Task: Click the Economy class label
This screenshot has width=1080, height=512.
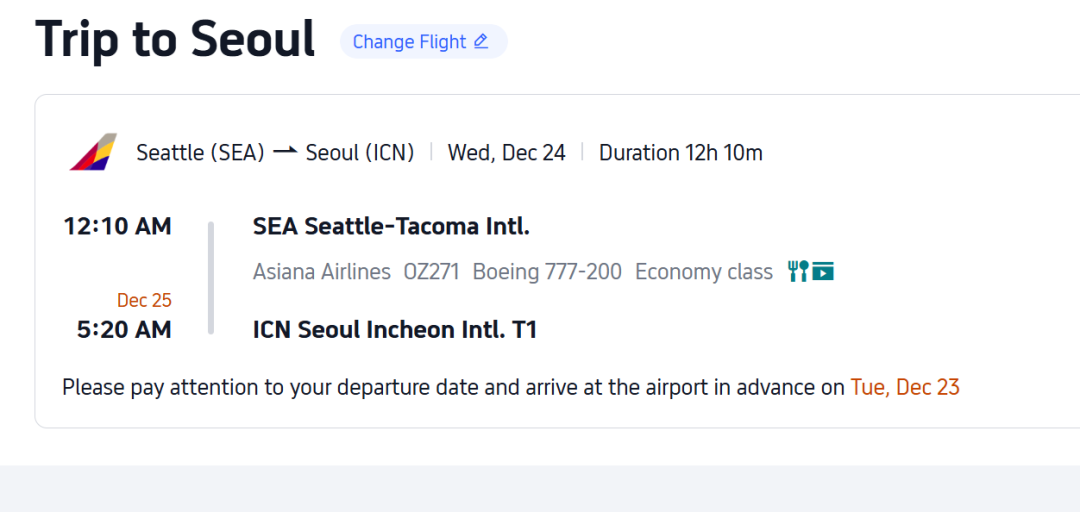Action: pyautogui.click(x=703, y=272)
